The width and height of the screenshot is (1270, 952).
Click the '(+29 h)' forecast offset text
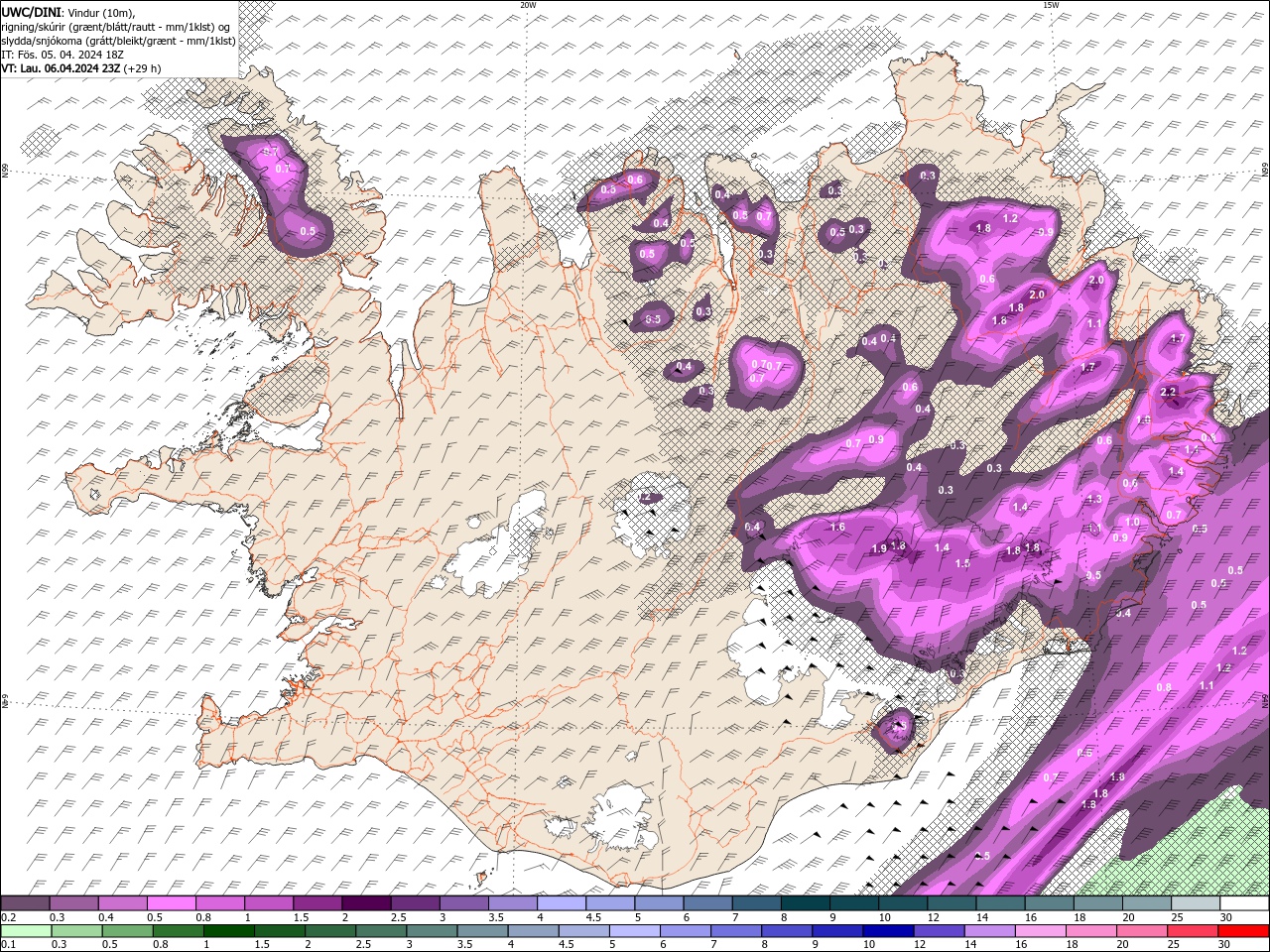coord(142,68)
